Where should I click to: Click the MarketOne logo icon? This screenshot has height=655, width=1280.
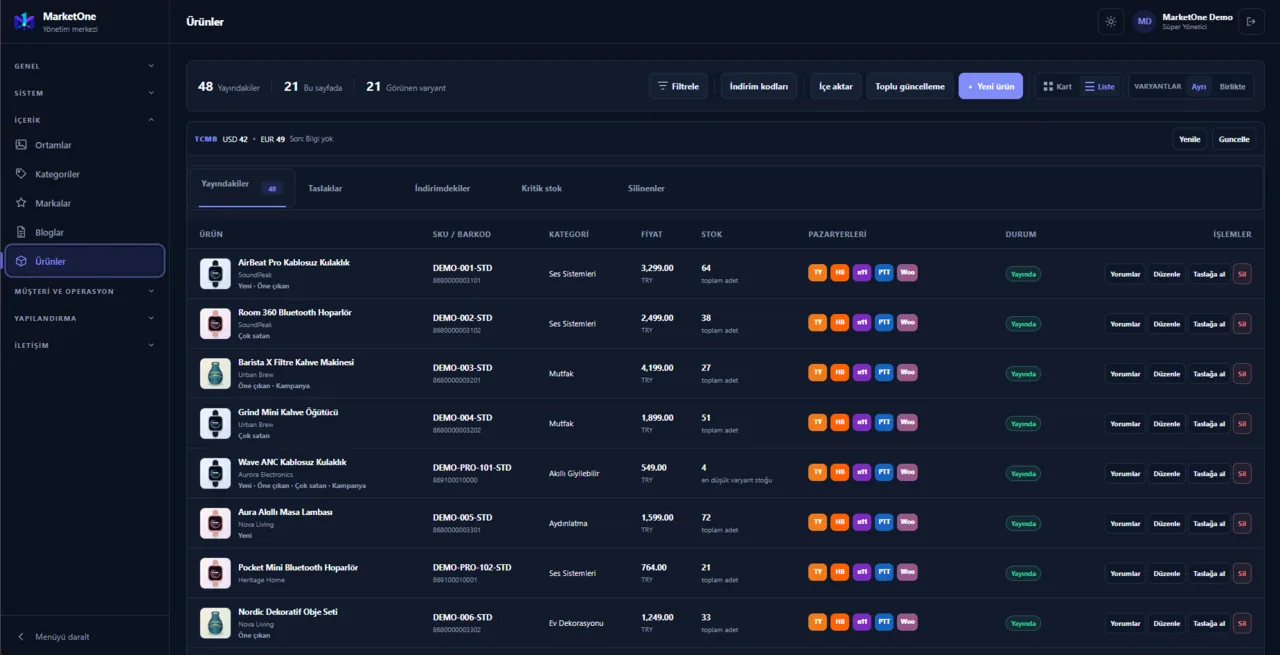(x=24, y=21)
